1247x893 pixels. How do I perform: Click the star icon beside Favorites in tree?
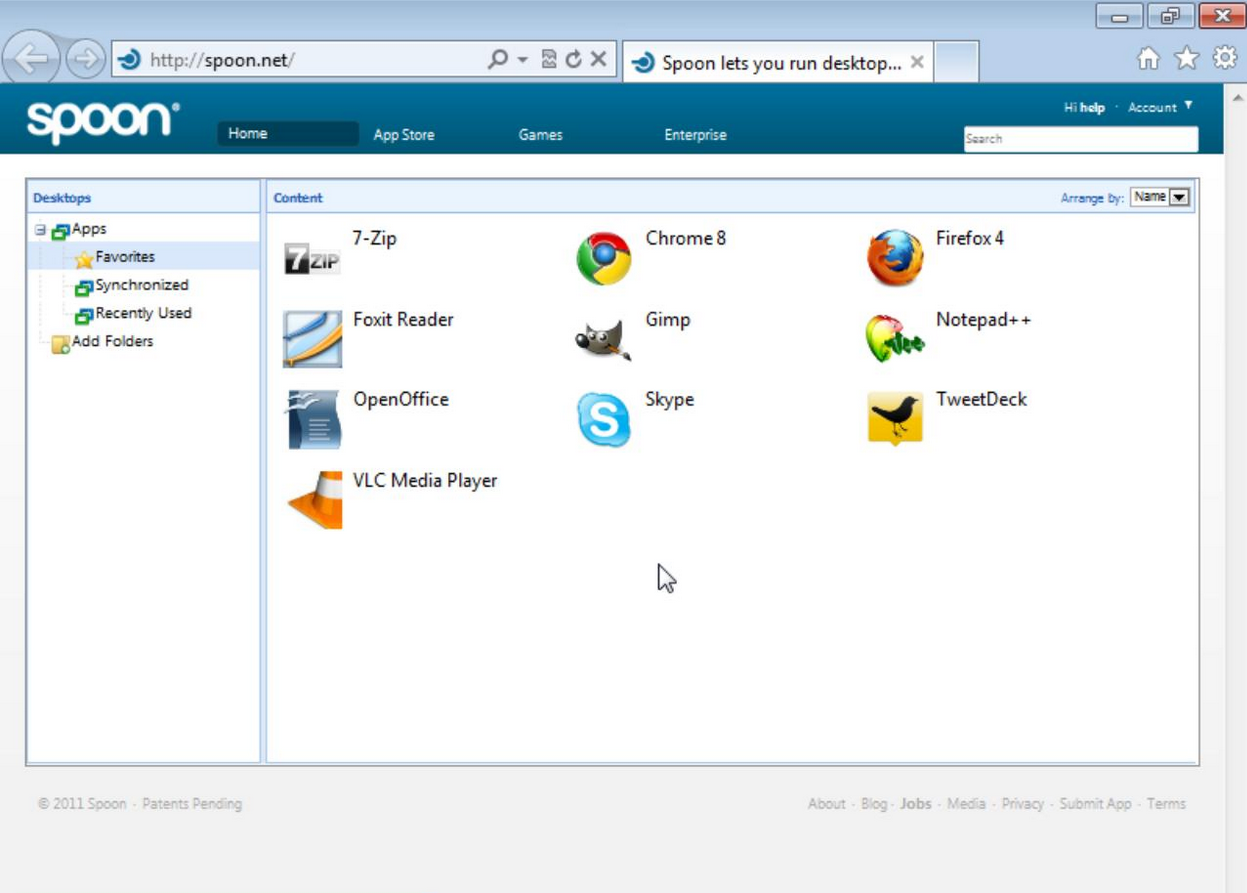(84, 259)
